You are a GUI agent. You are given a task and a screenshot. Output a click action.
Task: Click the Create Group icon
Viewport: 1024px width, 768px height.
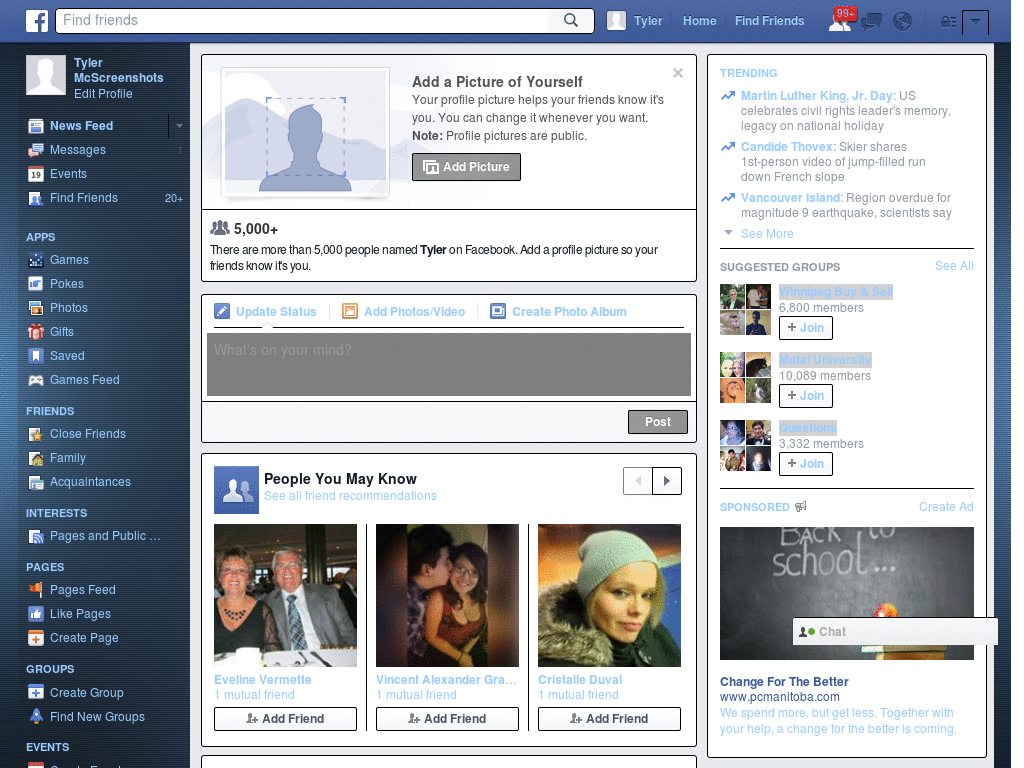36,692
